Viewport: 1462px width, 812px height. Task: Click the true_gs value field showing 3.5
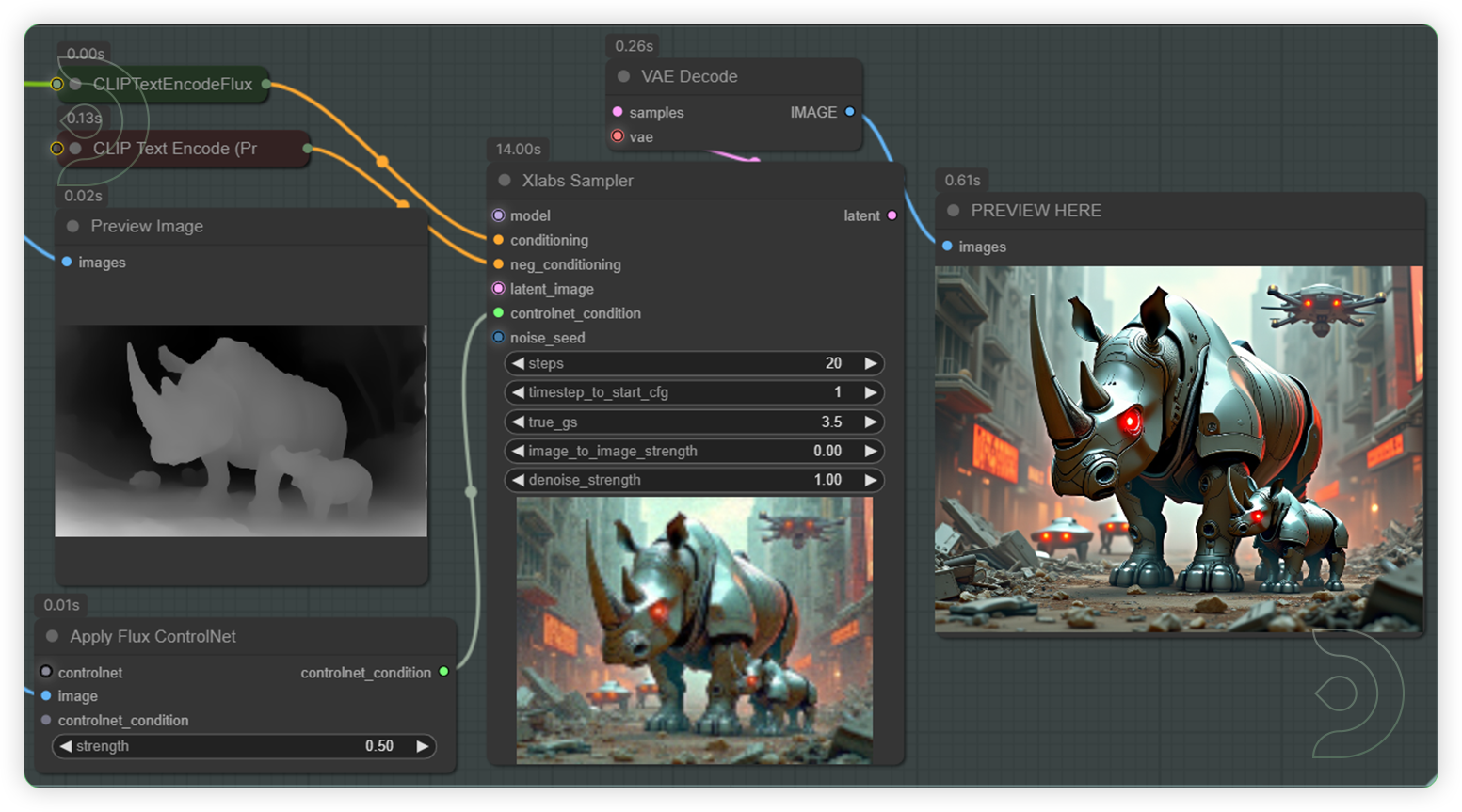coord(831,422)
